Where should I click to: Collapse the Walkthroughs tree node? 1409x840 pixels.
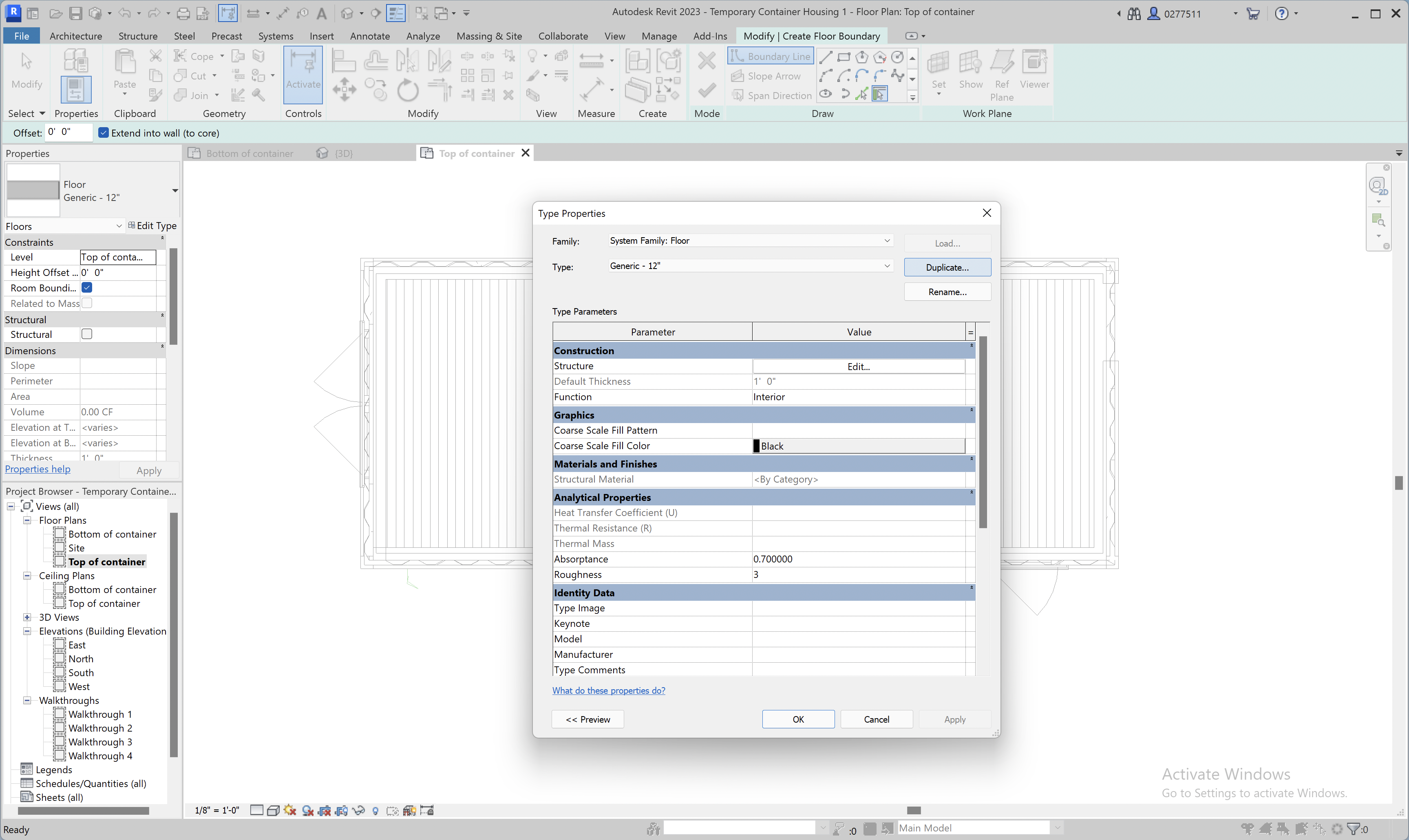pyautogui.click(x=27, y=700)
